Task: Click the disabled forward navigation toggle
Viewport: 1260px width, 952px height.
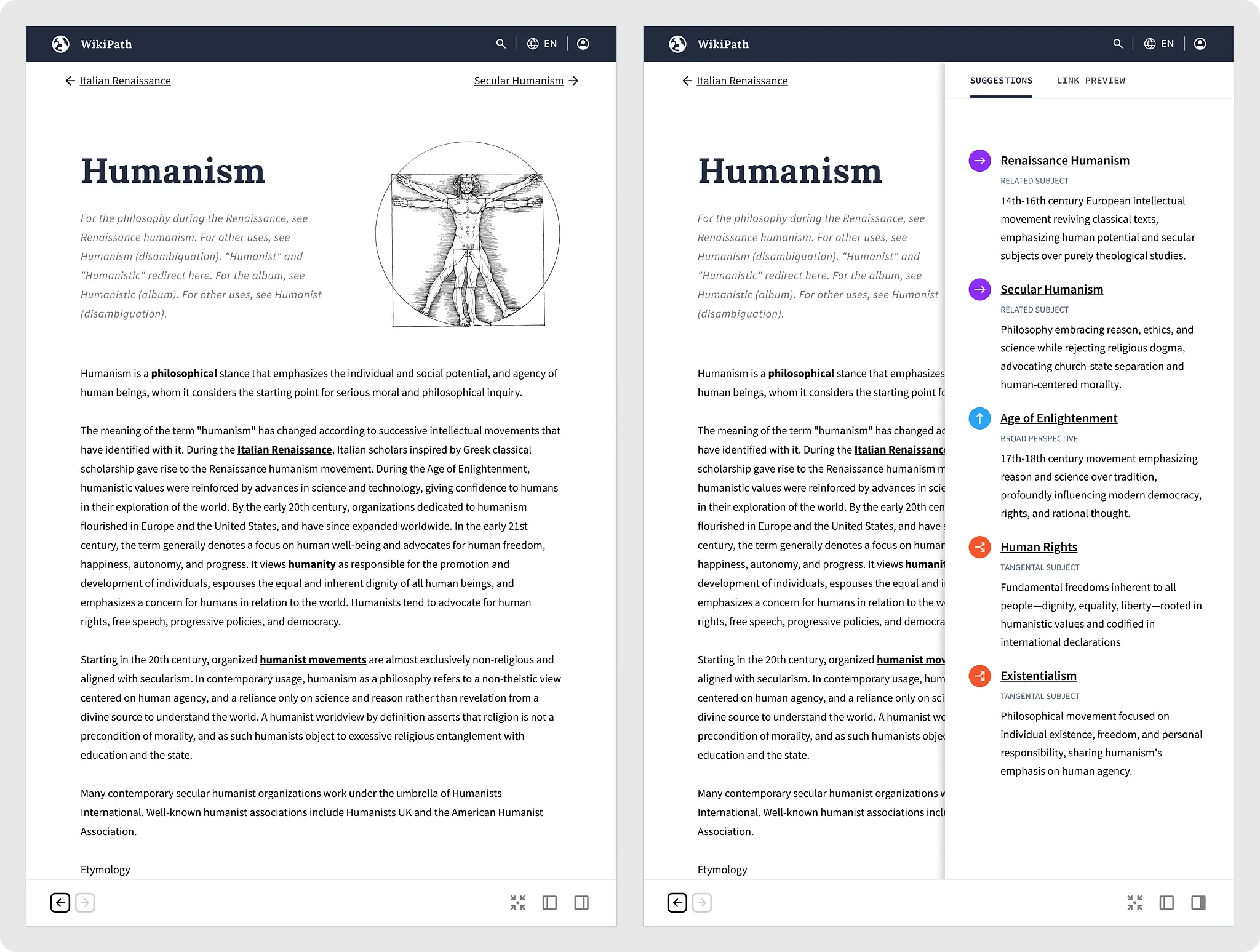Action: (86, 902)
